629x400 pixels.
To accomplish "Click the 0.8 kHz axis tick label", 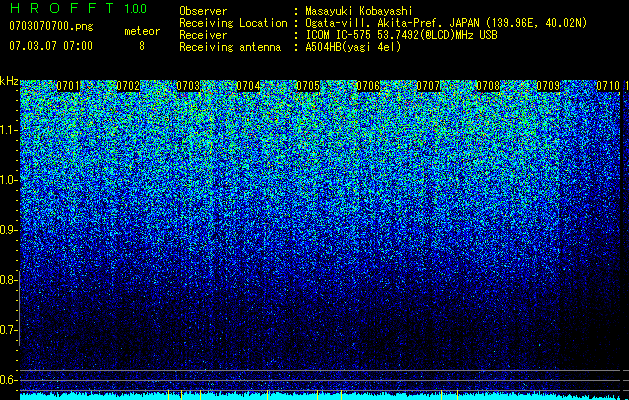I will pos(9,280).
